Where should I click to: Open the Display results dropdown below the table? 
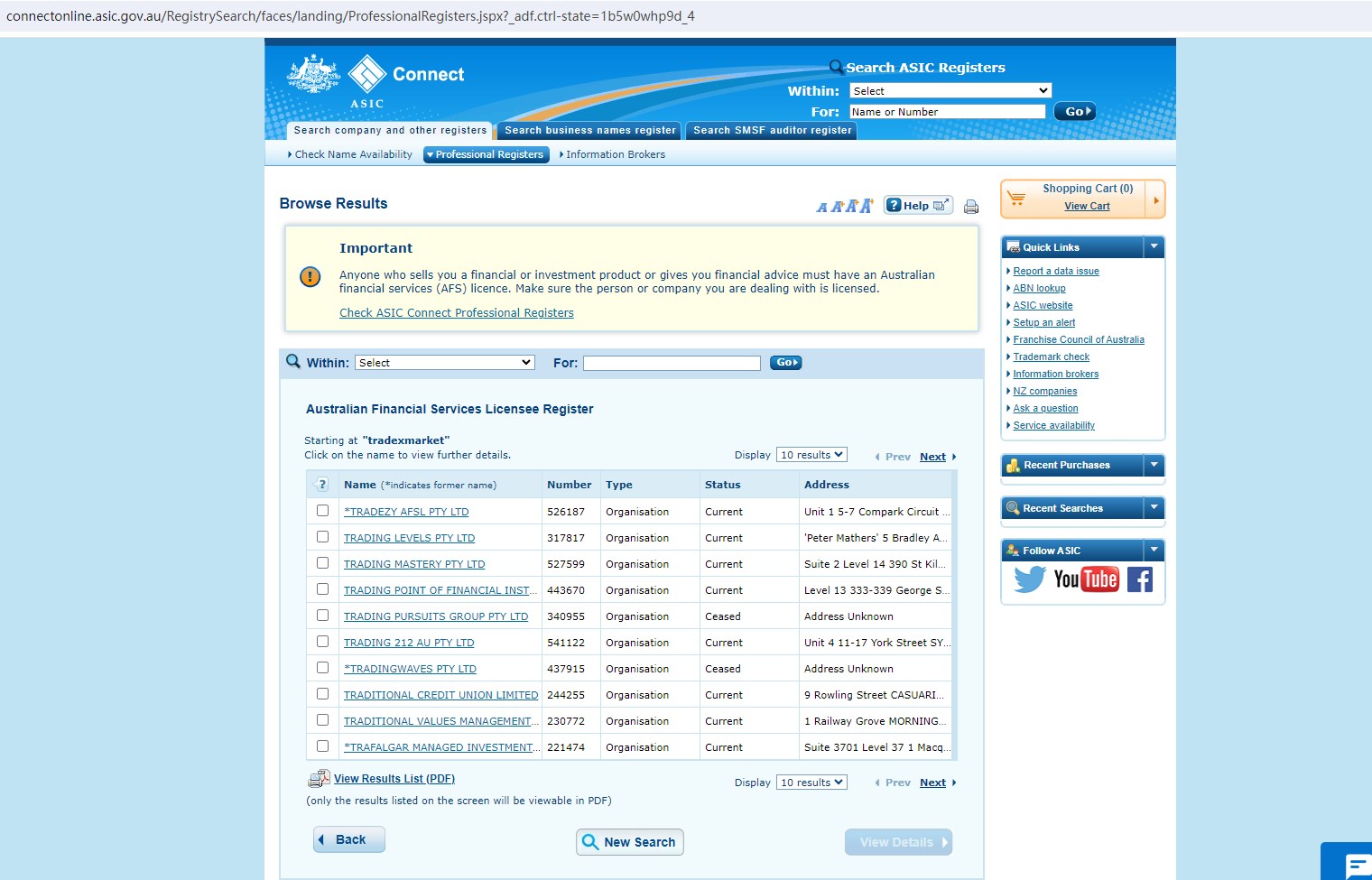[x=811, y=783]
